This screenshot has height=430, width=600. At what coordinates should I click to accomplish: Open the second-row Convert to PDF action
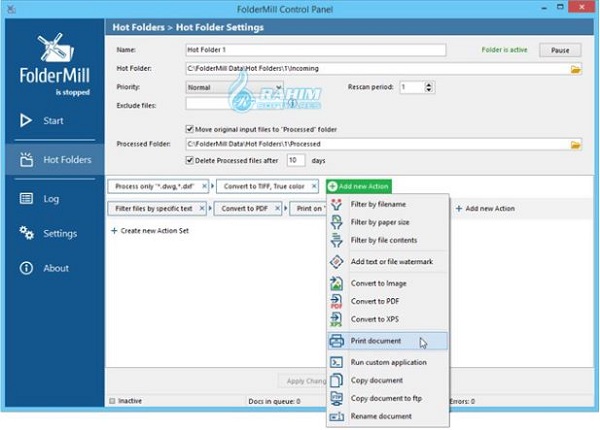point(245,208)
